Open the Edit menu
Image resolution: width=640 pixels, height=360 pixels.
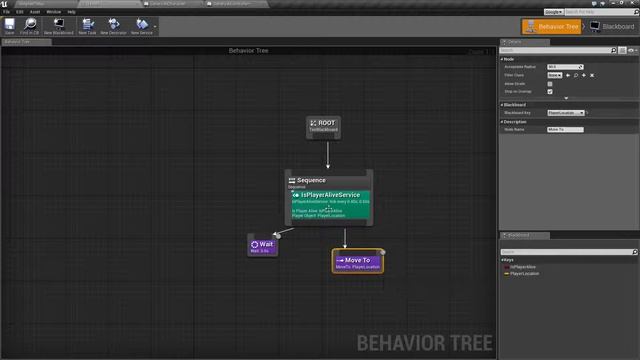coord(20,12)
